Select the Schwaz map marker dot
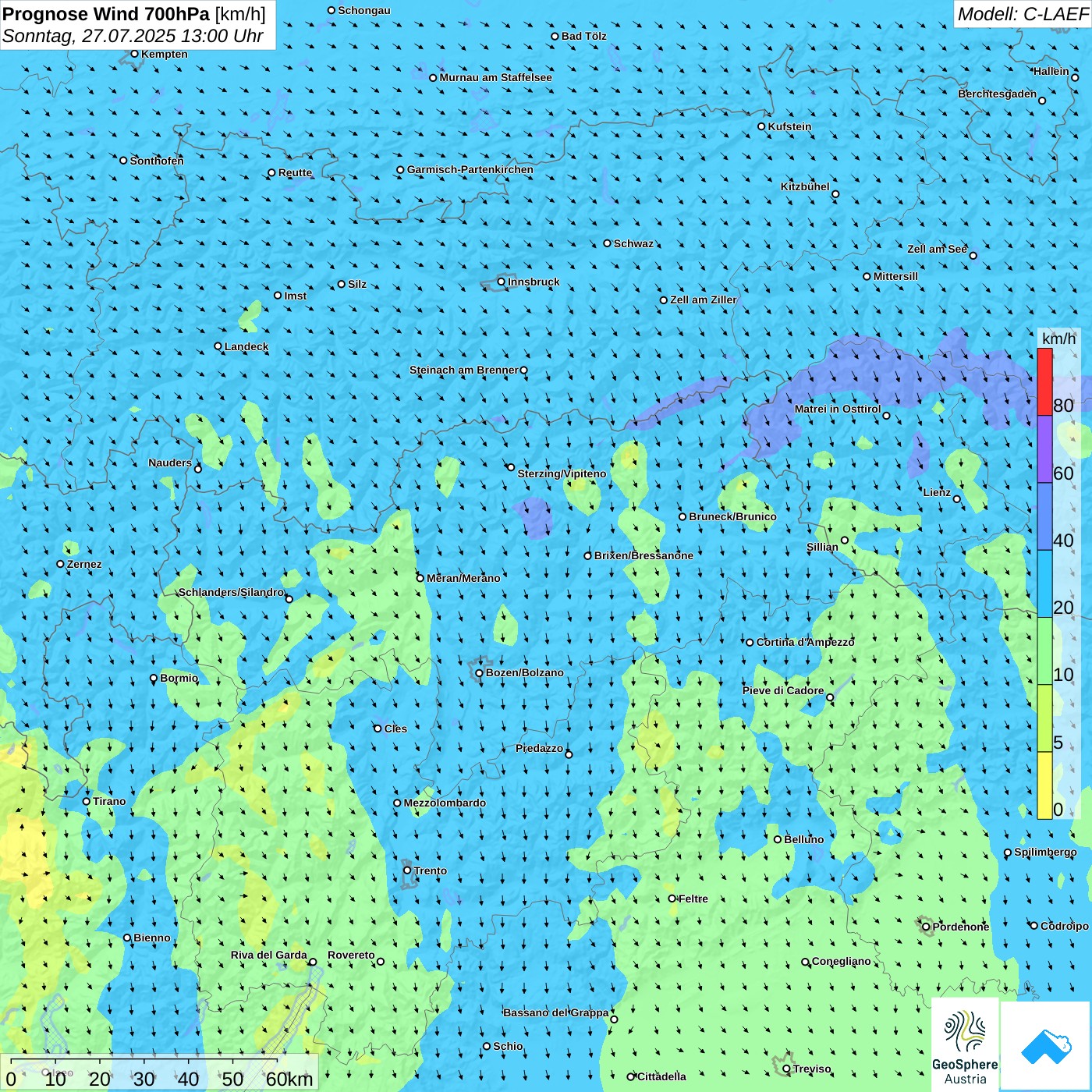 coord(607,243)
